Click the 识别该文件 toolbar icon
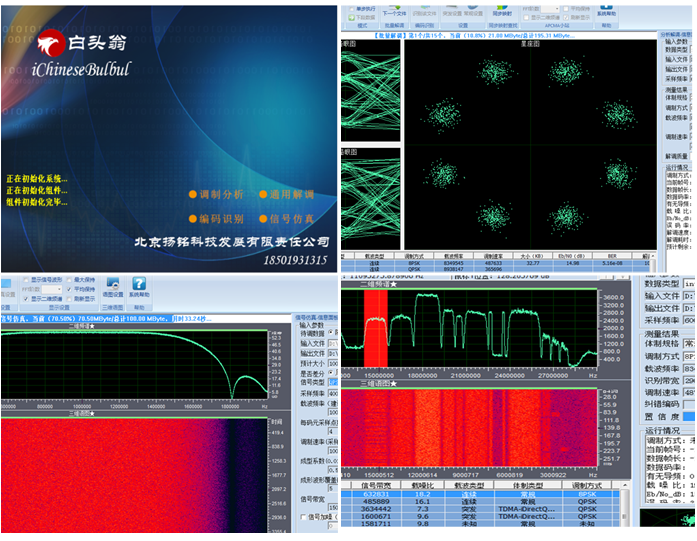The width and height of the screenshot is (697, 541). point(424,8)
